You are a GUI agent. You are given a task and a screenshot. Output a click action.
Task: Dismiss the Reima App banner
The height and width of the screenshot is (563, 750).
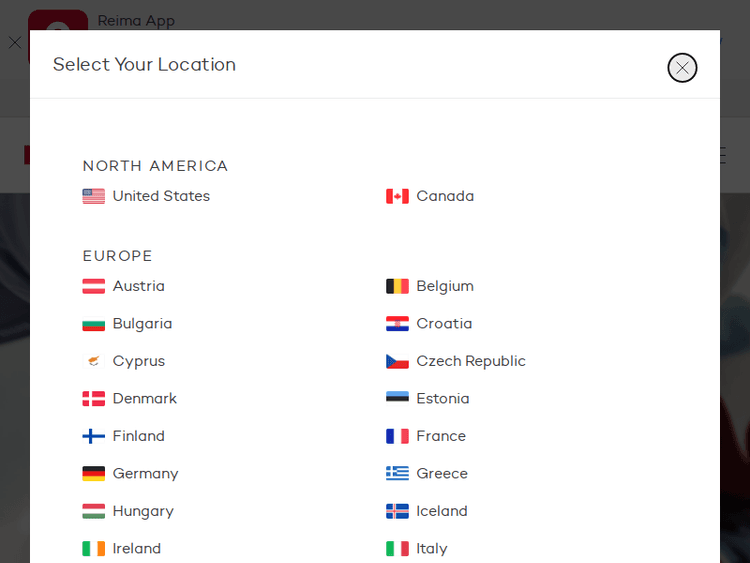[x=14, y=43]
